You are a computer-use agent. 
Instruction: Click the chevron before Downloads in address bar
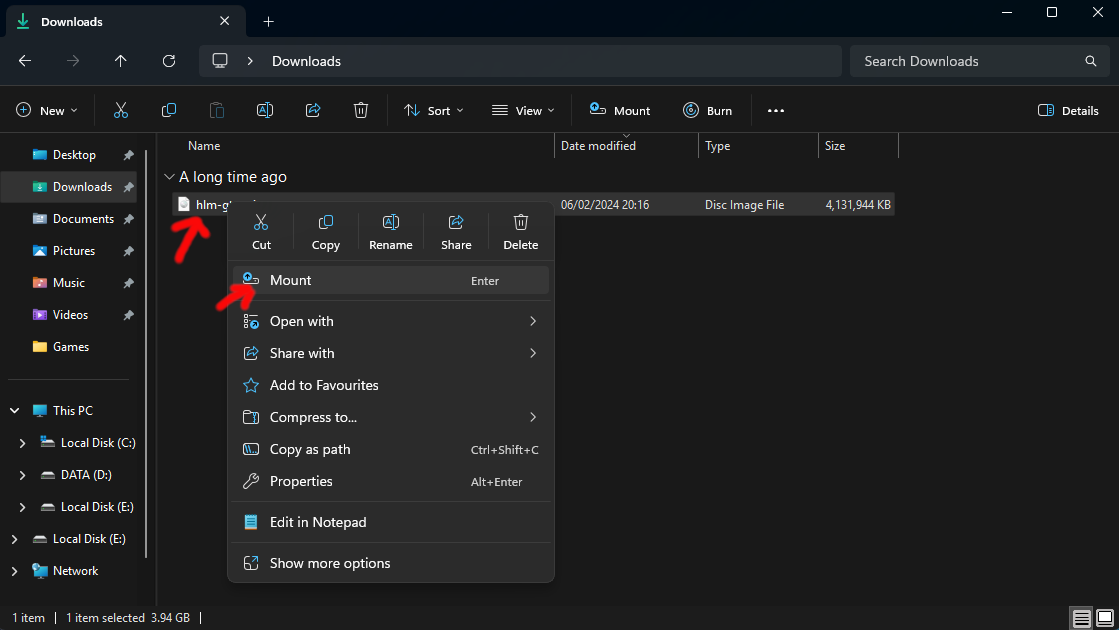(x=250, y=61)
